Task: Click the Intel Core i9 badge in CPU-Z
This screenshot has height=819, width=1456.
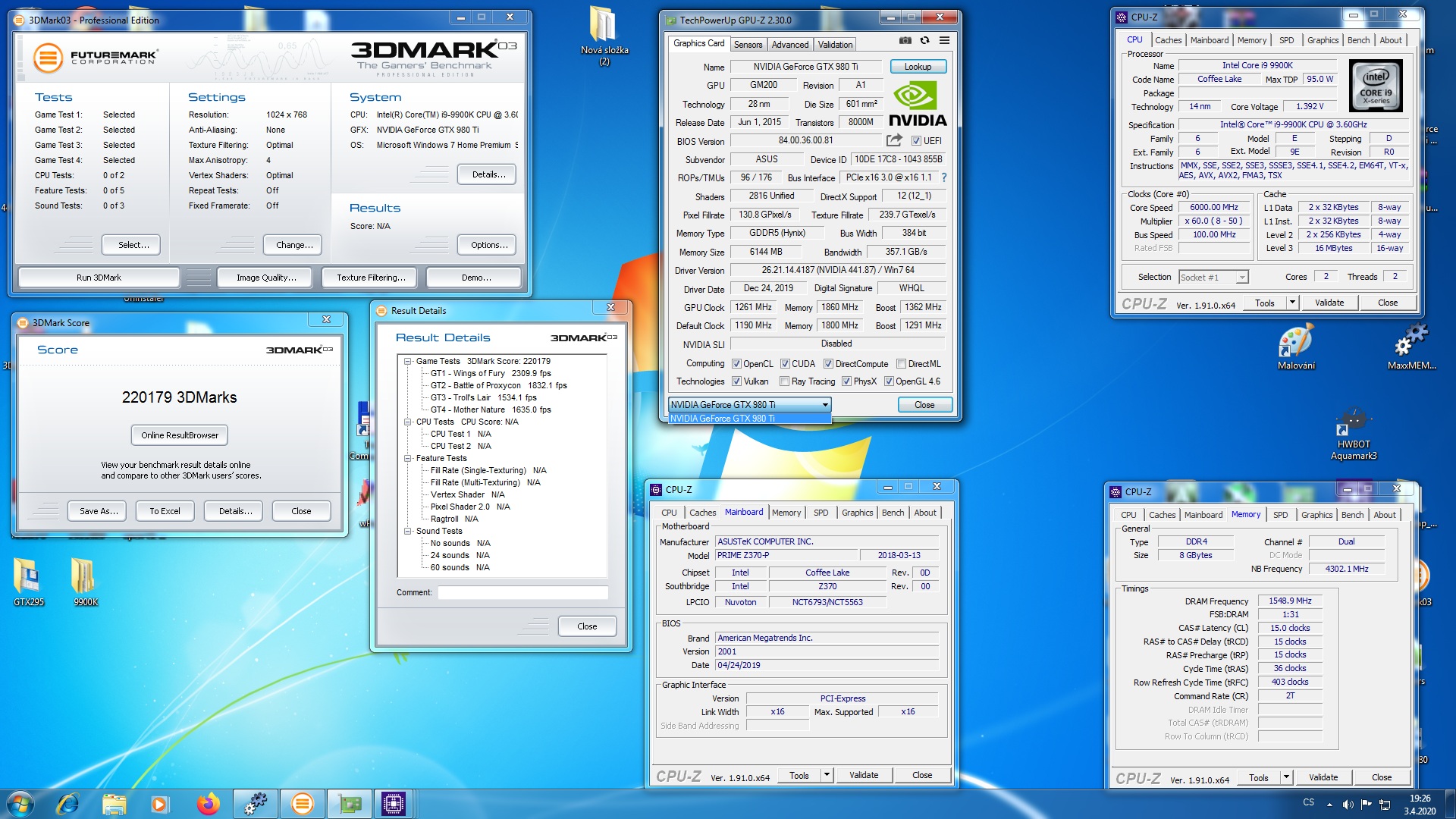Action: 1376,86
